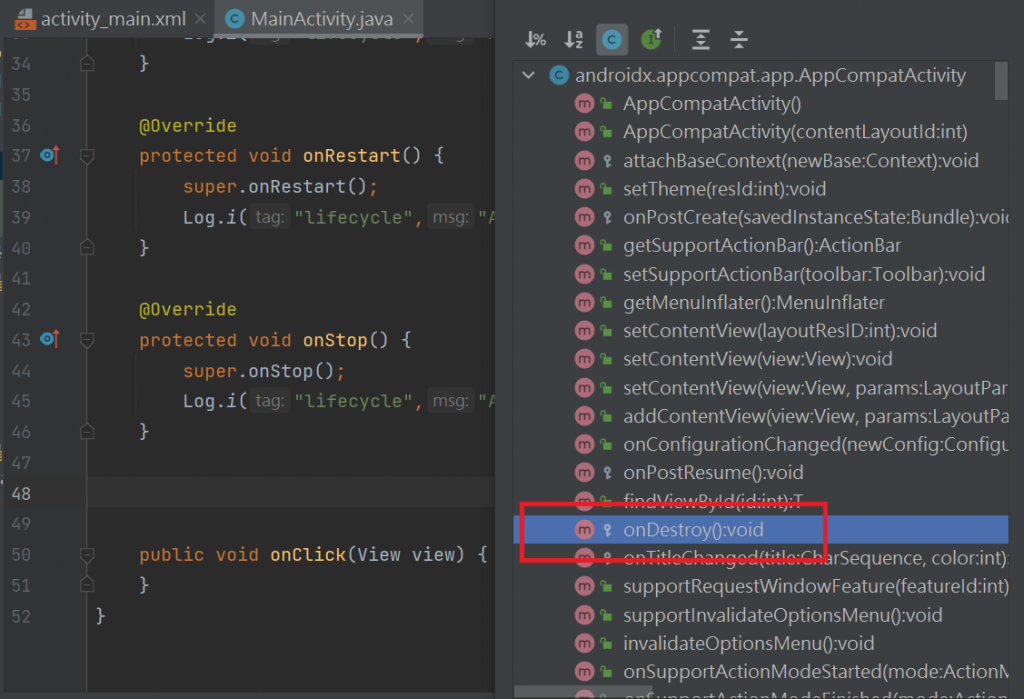Click fold end marker on line 46
Viewport: 1024px width, 699px height.
point(87,432)
